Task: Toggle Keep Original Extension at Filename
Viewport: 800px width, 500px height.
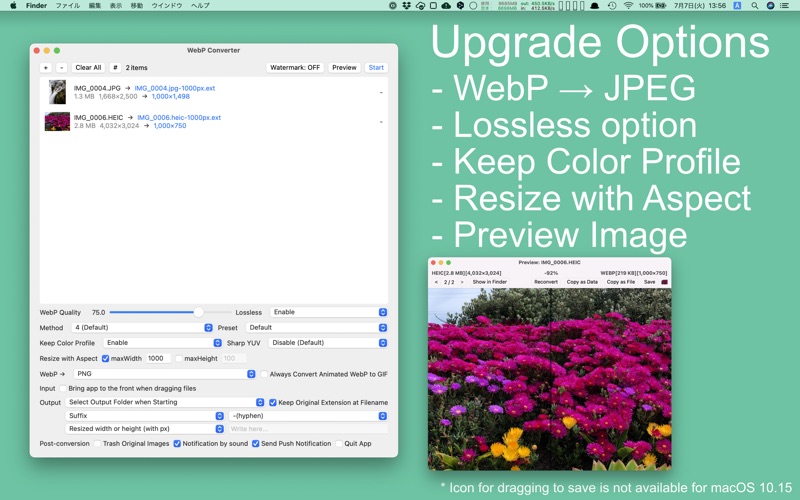Action: coord(273,402)
